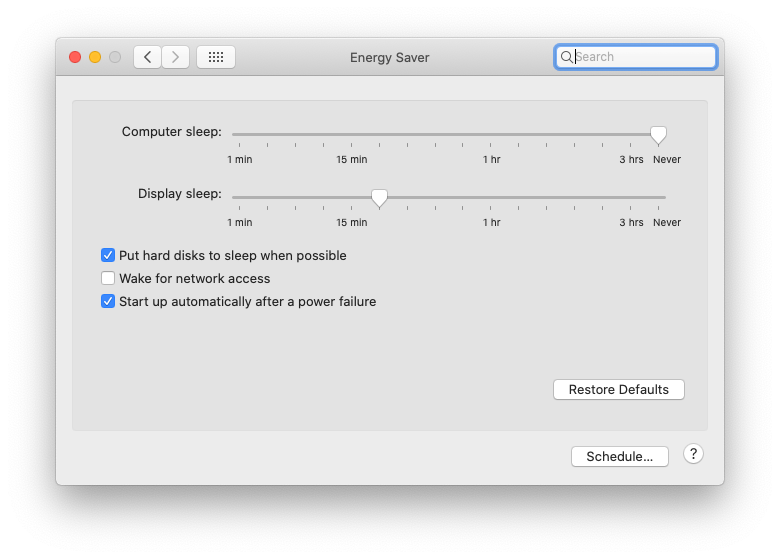Open the Schedule dialog

click(x=619, y=456)
